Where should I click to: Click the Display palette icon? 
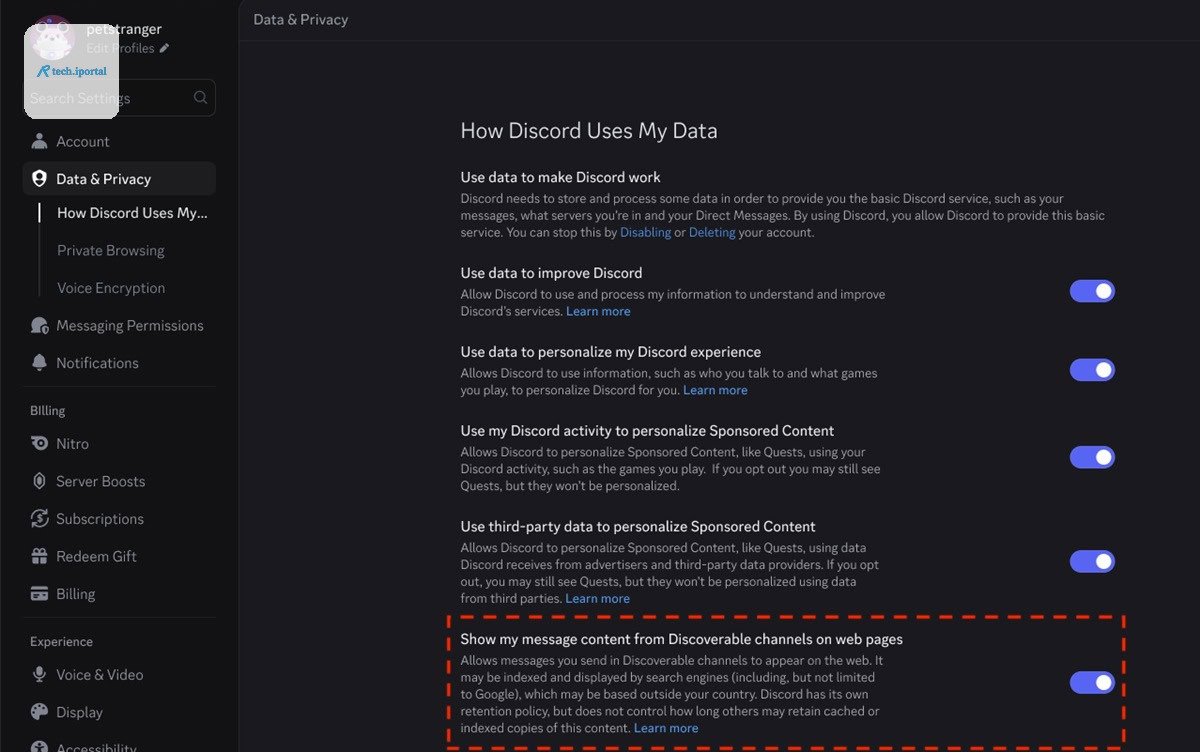39,712
